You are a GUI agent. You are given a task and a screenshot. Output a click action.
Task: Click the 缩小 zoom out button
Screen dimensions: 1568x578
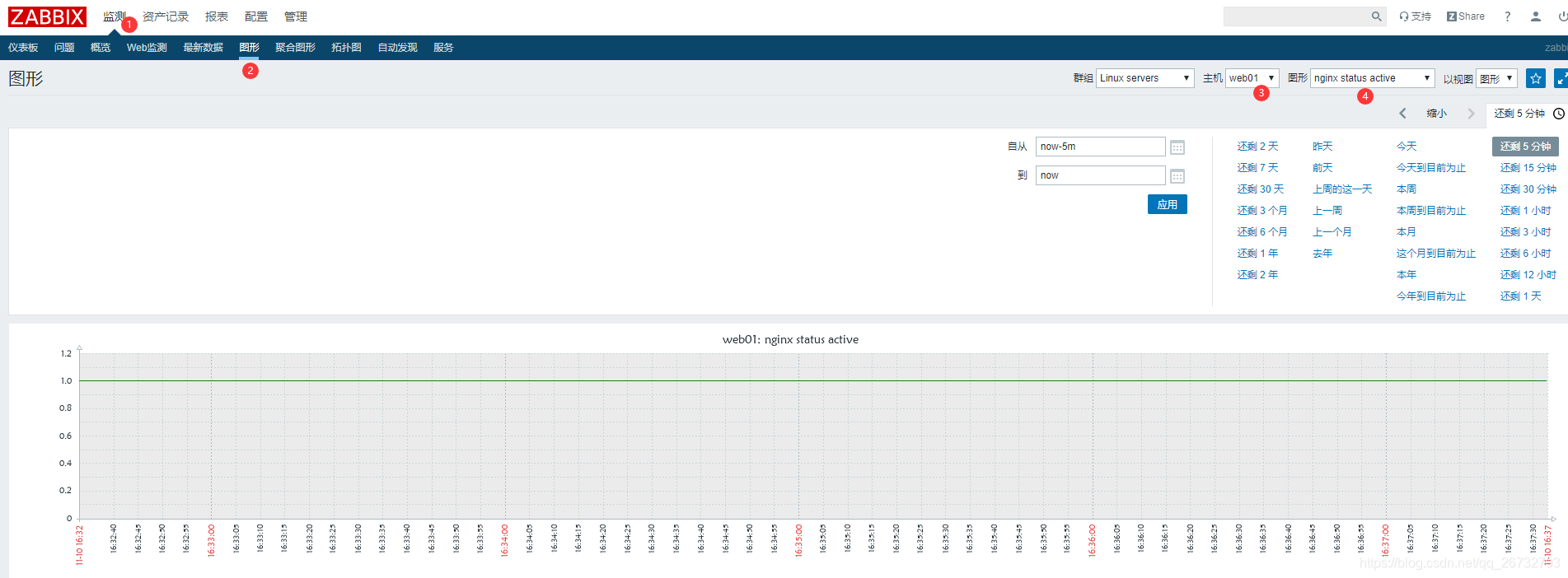1436,114
